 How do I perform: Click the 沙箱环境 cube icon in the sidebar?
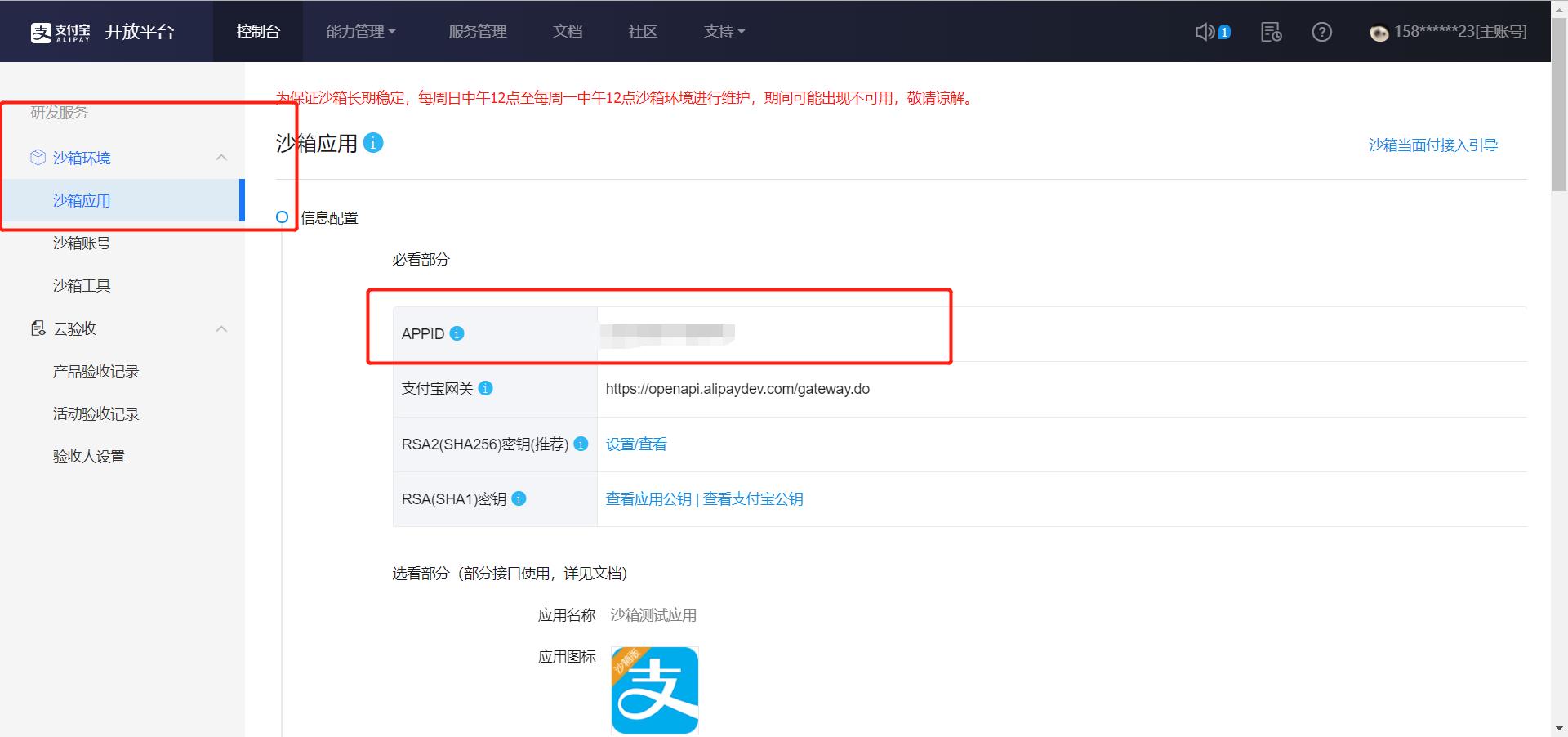tap(38, 158)
